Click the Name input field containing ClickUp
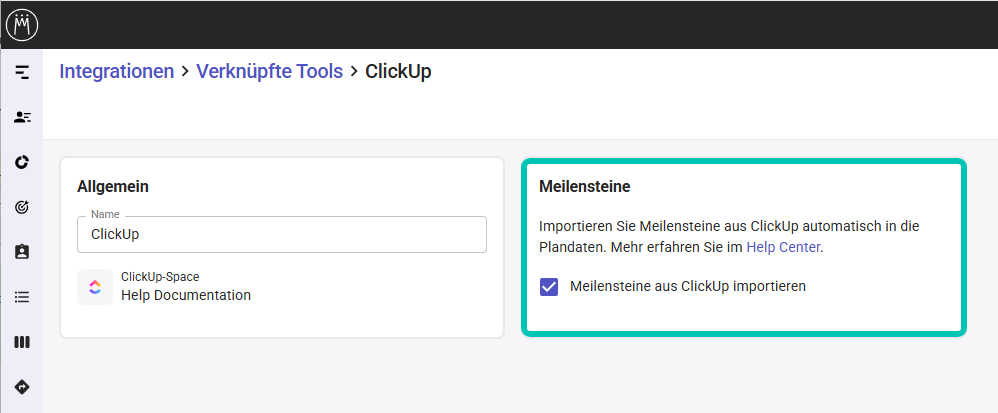 [x=282, y=234]
